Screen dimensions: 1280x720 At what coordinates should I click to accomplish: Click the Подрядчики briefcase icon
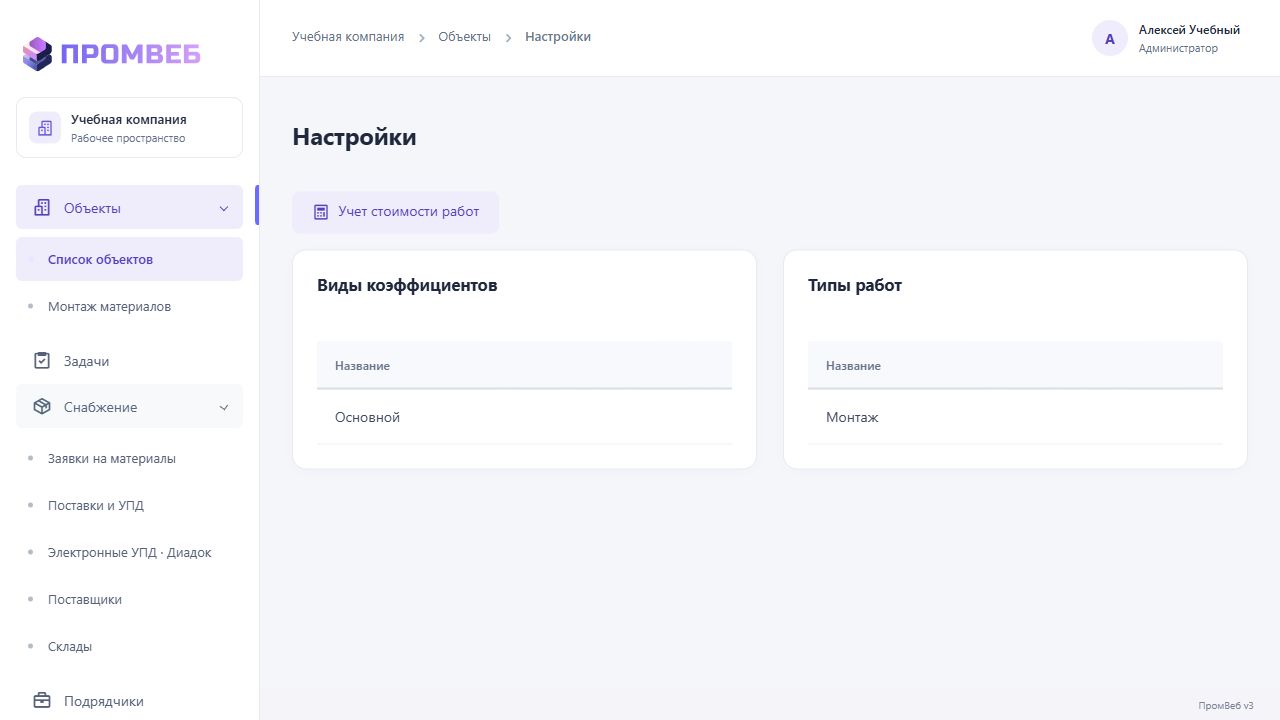[x=42, y=701]
